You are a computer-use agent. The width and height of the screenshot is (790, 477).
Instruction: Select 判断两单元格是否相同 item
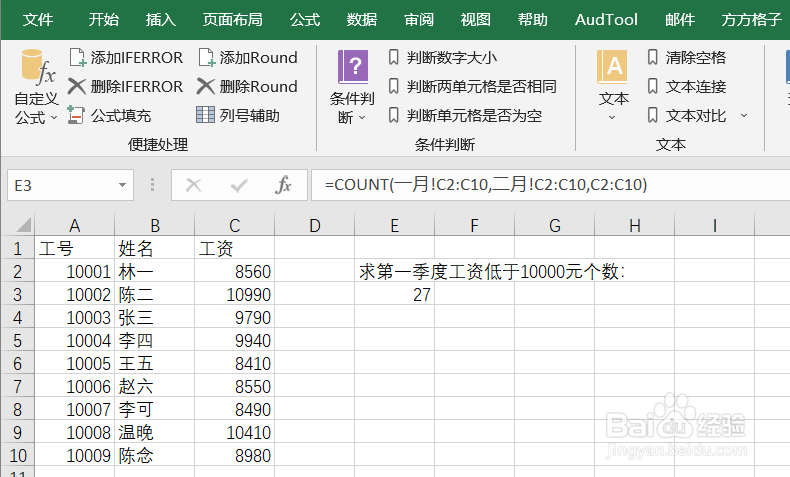472,87
